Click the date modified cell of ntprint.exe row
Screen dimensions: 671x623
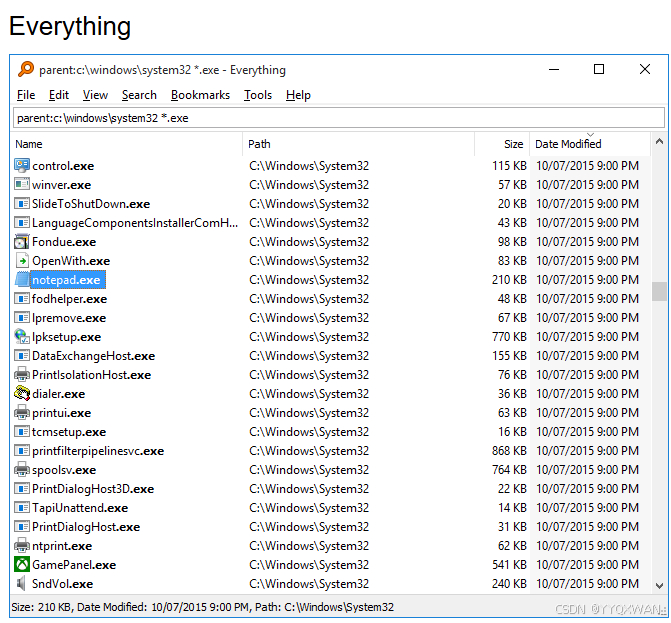point(587,546)
